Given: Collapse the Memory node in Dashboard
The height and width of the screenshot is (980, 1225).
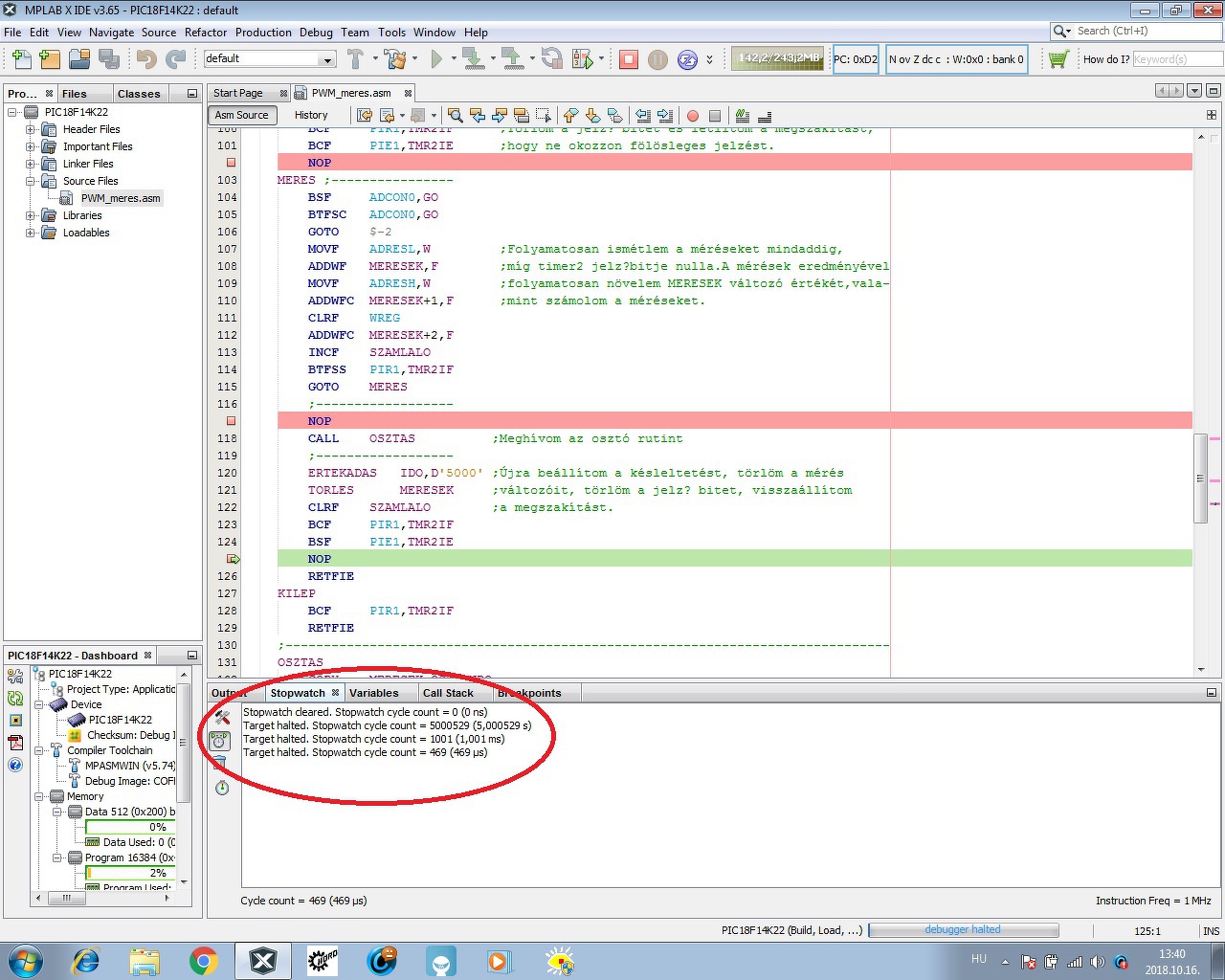Looking at the screenshot, I should (x=40, y=796).
